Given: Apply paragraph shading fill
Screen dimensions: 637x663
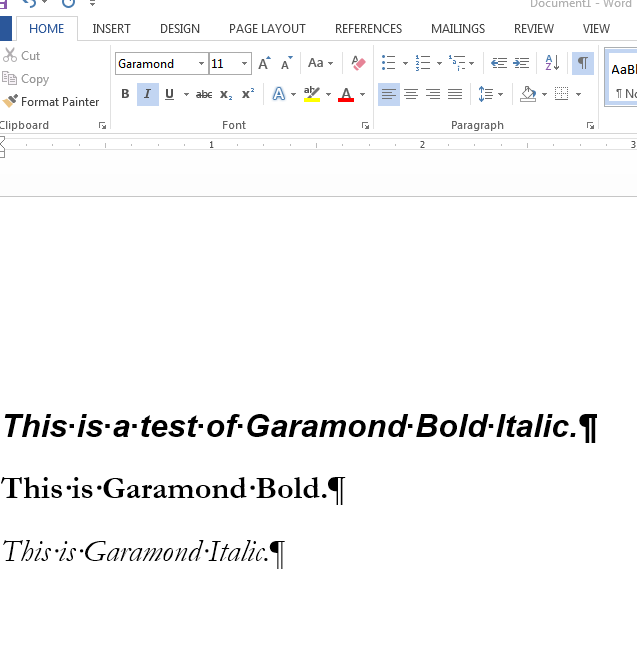Looking at the screenshot, I should pos(528,94).
